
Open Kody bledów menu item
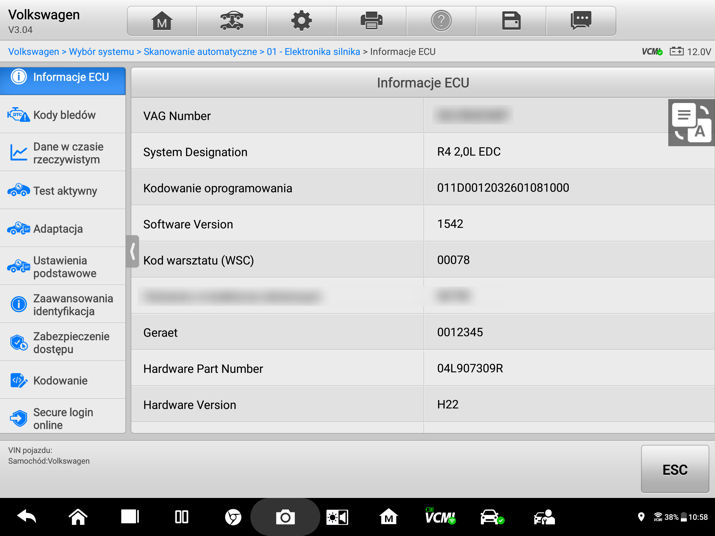click(x=62, y=115)
